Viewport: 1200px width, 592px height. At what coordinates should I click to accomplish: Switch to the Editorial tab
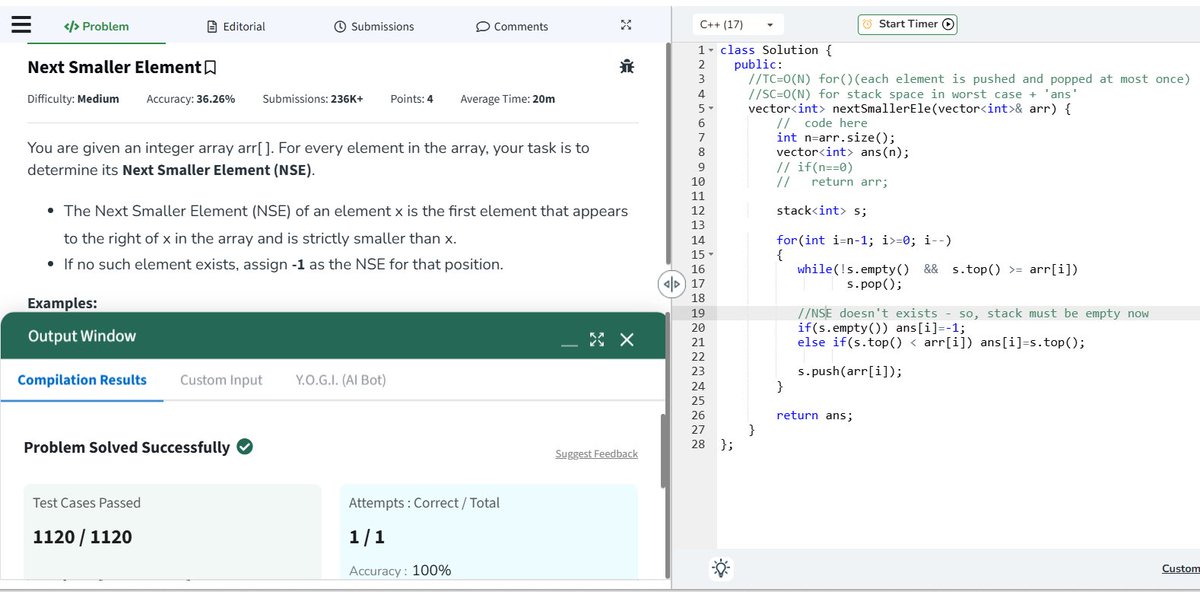[236, 26]
